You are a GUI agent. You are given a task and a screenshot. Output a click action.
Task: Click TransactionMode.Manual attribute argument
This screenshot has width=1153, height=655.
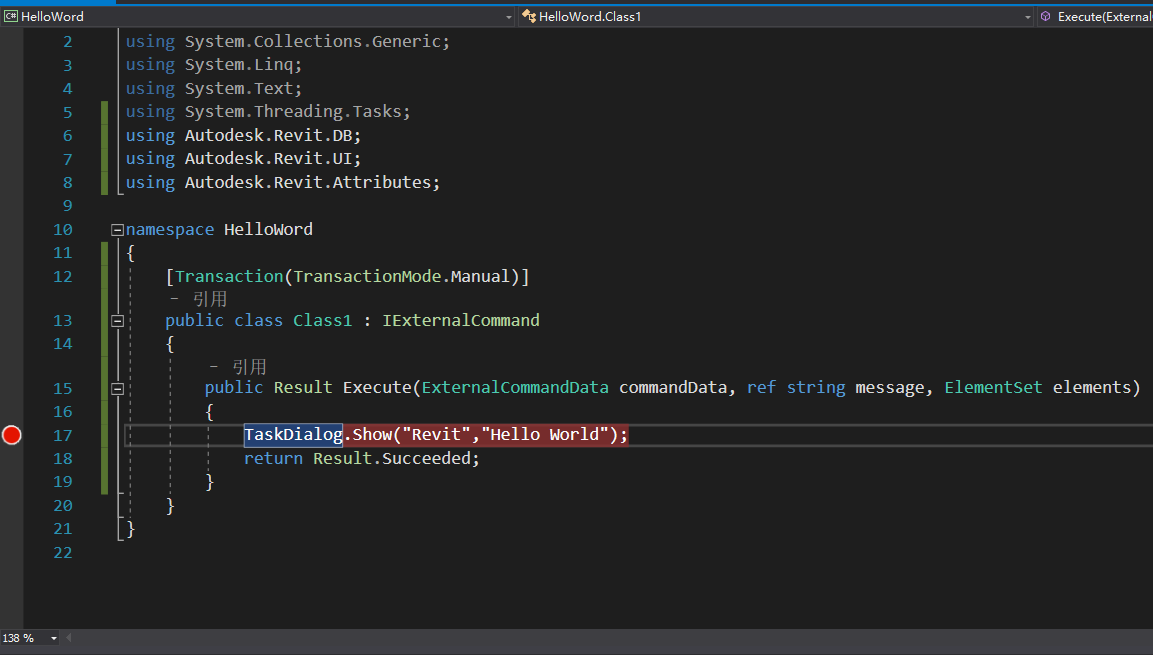tap(401, 276)
